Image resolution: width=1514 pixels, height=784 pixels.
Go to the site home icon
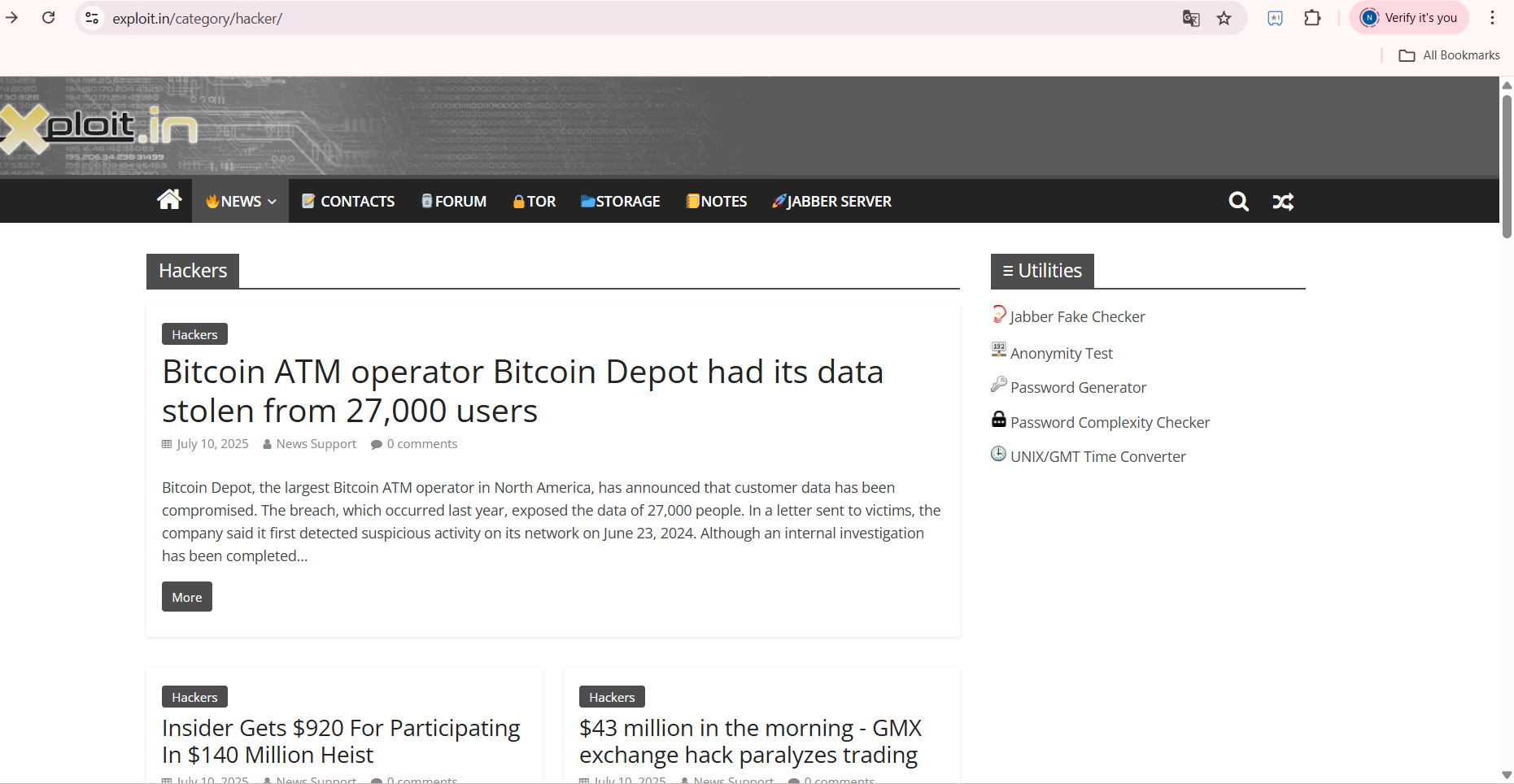(x=169, y=200)
